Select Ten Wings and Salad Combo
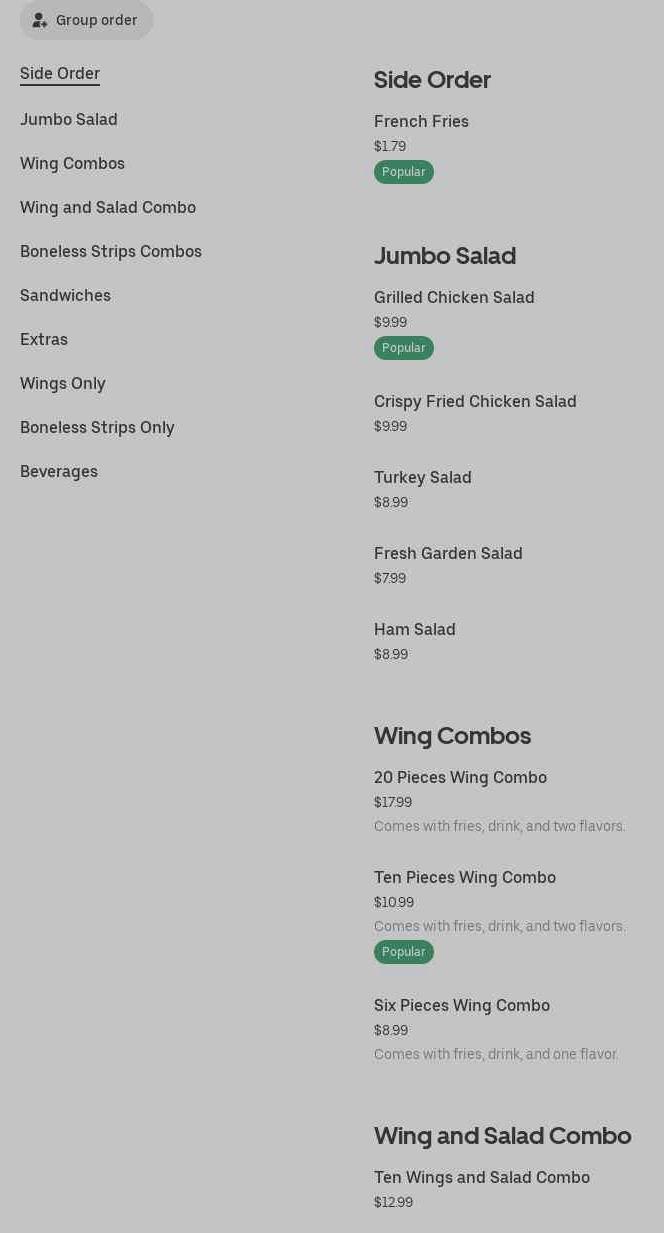This screenshot has width=664, height=1233. point(482,1178)
